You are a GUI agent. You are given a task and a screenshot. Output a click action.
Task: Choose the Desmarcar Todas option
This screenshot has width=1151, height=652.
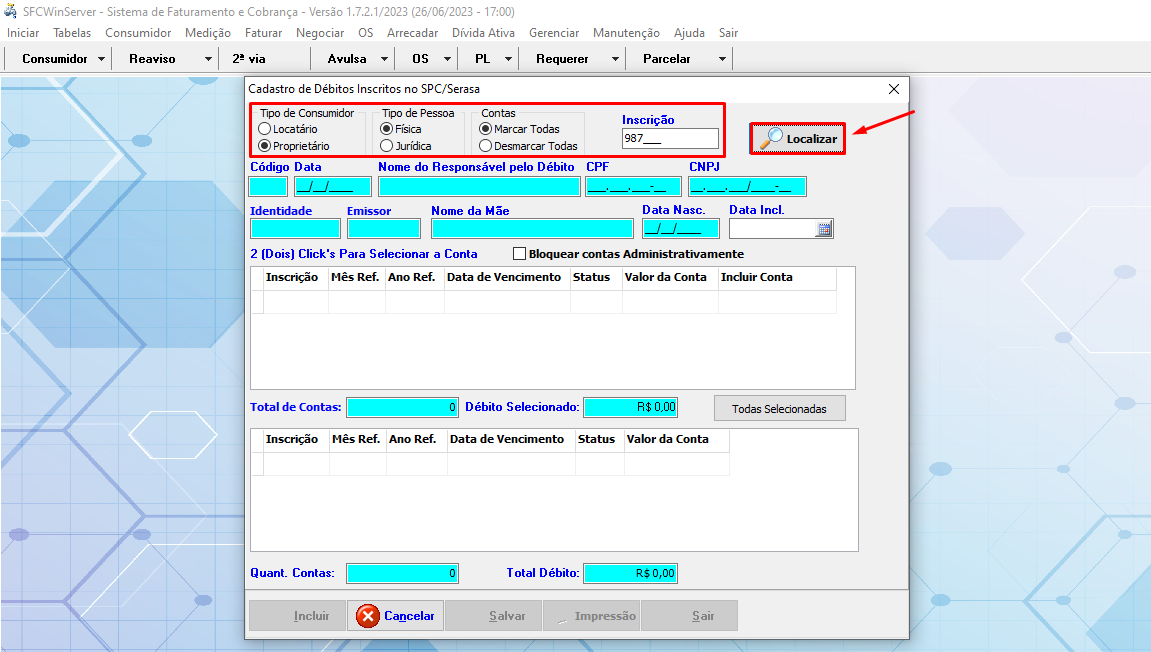[486, 146]
